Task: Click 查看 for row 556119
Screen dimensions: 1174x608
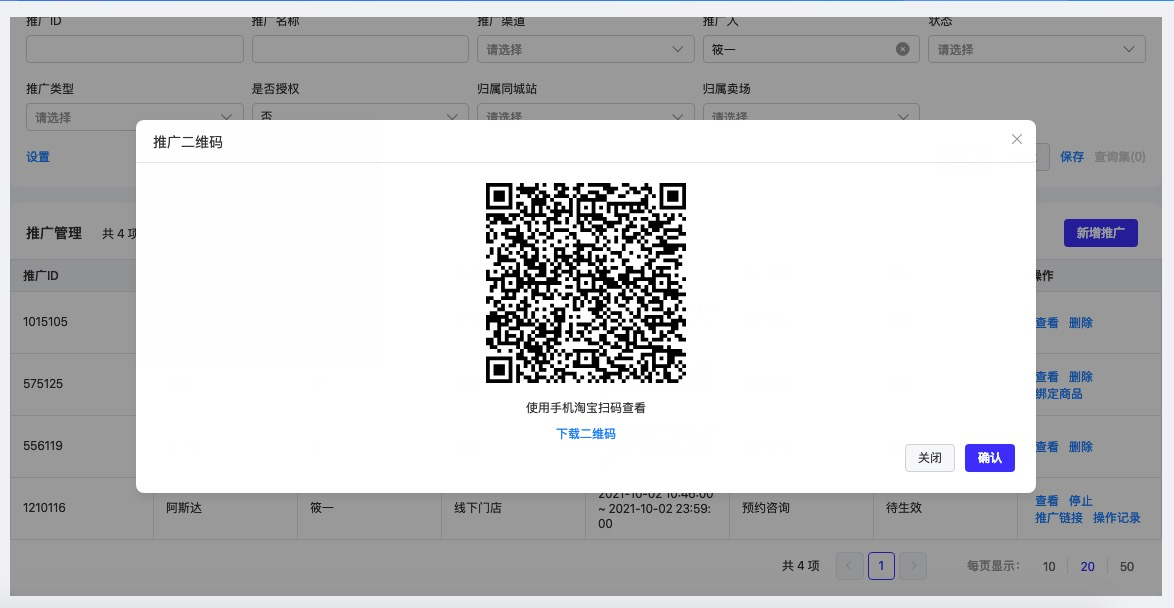Action: pyautogui.click(x=1047, y=447)
